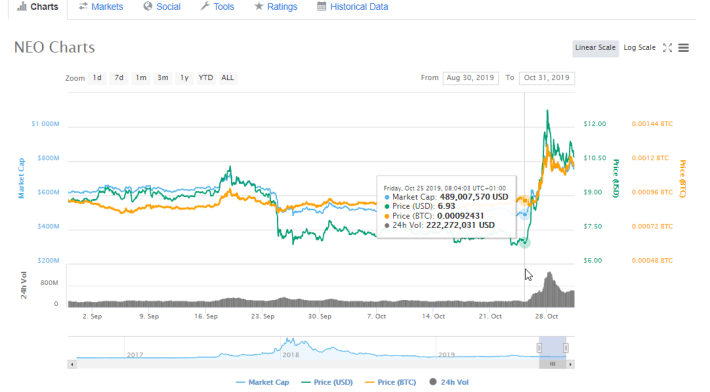
Task: Click the navigator scroll left arrow
Action: click(72, 364)
